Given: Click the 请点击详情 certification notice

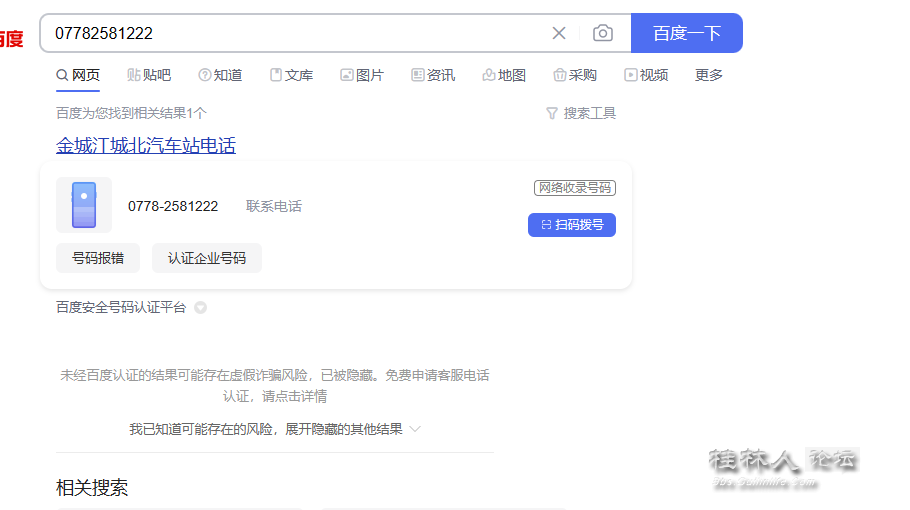Looking at the screenshot, I should 294,396.
